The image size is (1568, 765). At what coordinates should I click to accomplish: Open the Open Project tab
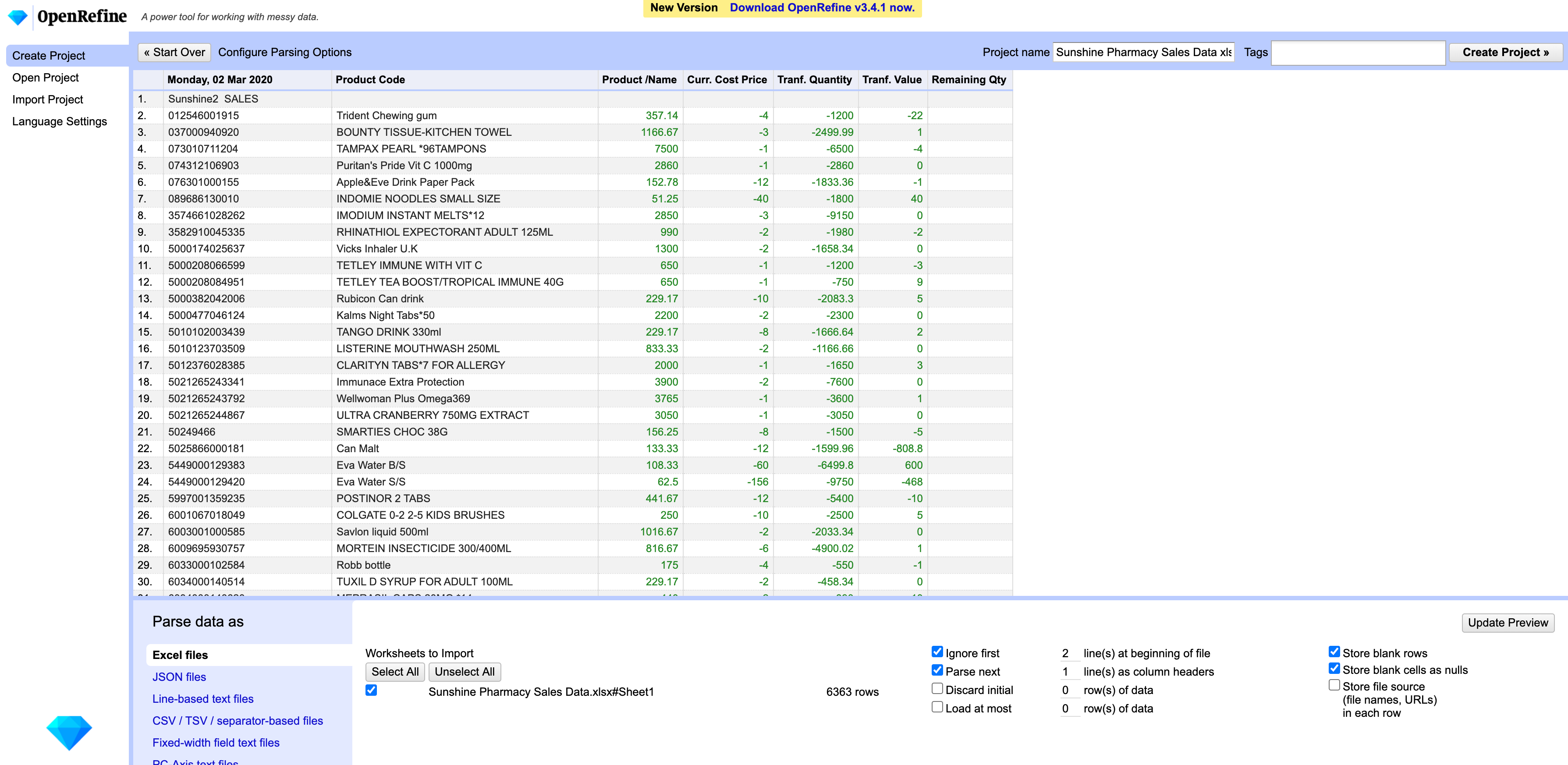[46, 77]
